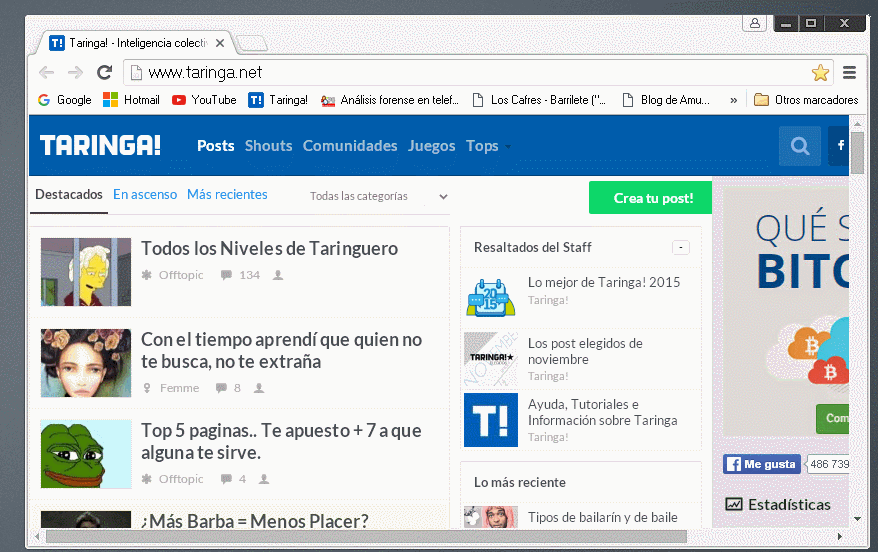Click Simpsons thumbnail of Taringuero post
Image resolution: width=878 pixels, height=552 pixels.
(x=86, y=272)
